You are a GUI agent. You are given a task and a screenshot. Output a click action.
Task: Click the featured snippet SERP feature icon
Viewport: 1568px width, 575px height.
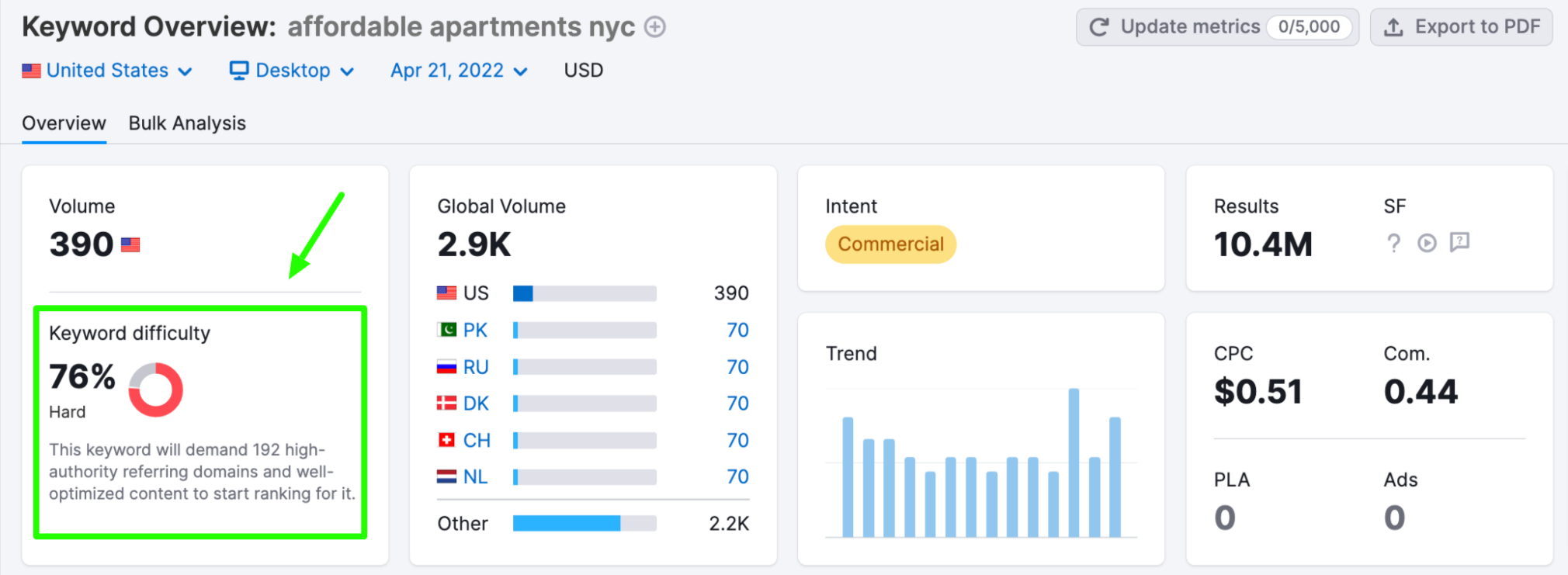pos(1459,242)
